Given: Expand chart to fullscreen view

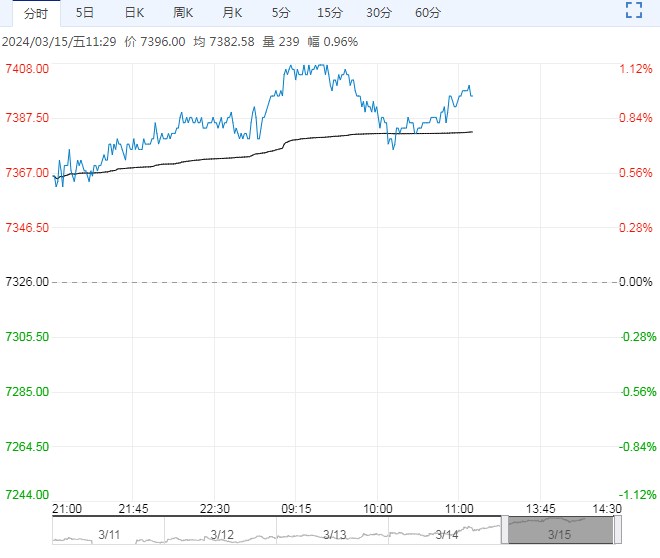Looking at the screenshot, I should (x=632, y=12).
